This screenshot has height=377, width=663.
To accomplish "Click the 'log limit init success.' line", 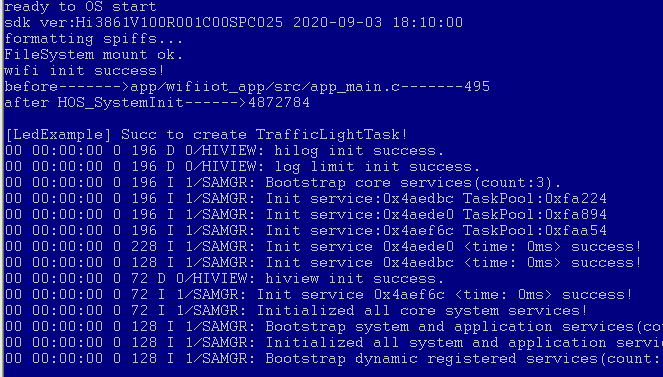I will tap(242, 167).
